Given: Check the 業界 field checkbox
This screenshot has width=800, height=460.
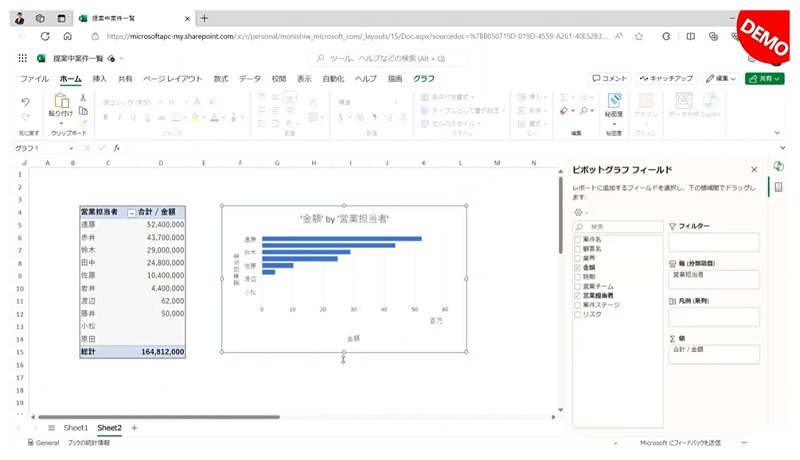Looking at the screenshot, I should [x=578, y=258].
